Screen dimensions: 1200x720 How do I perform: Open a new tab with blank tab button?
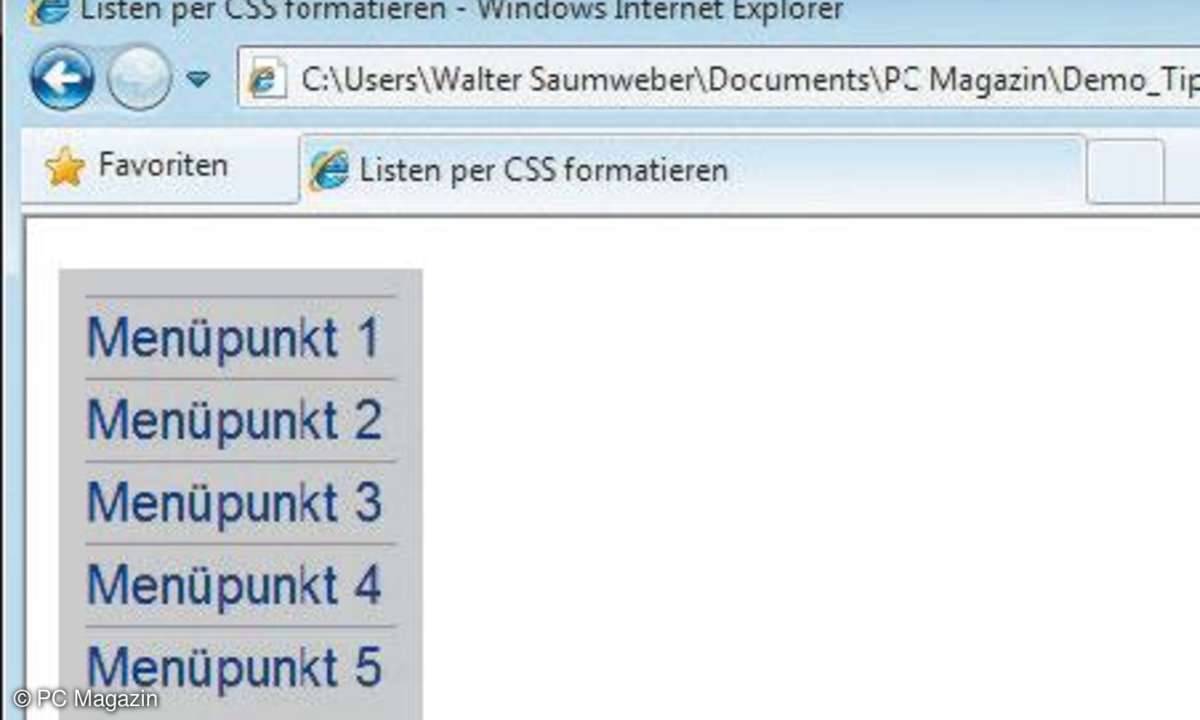[x=1125, y=171]
